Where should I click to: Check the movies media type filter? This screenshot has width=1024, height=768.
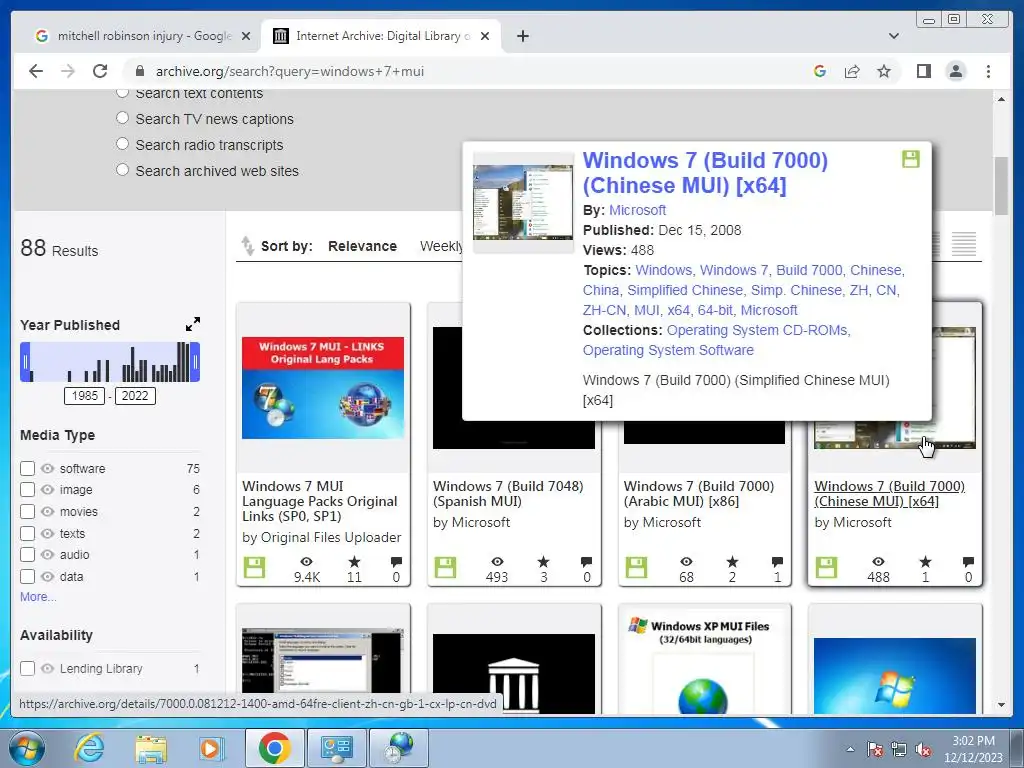click(x=27, y=511)
